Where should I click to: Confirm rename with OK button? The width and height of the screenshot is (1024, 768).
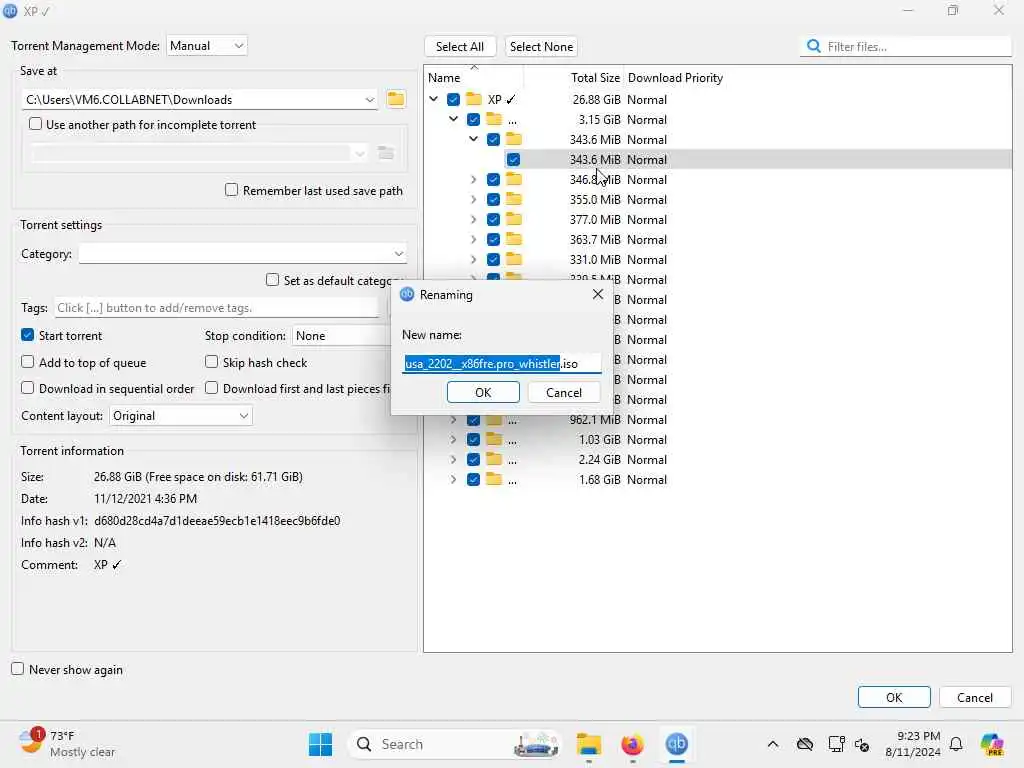point(483,392)
